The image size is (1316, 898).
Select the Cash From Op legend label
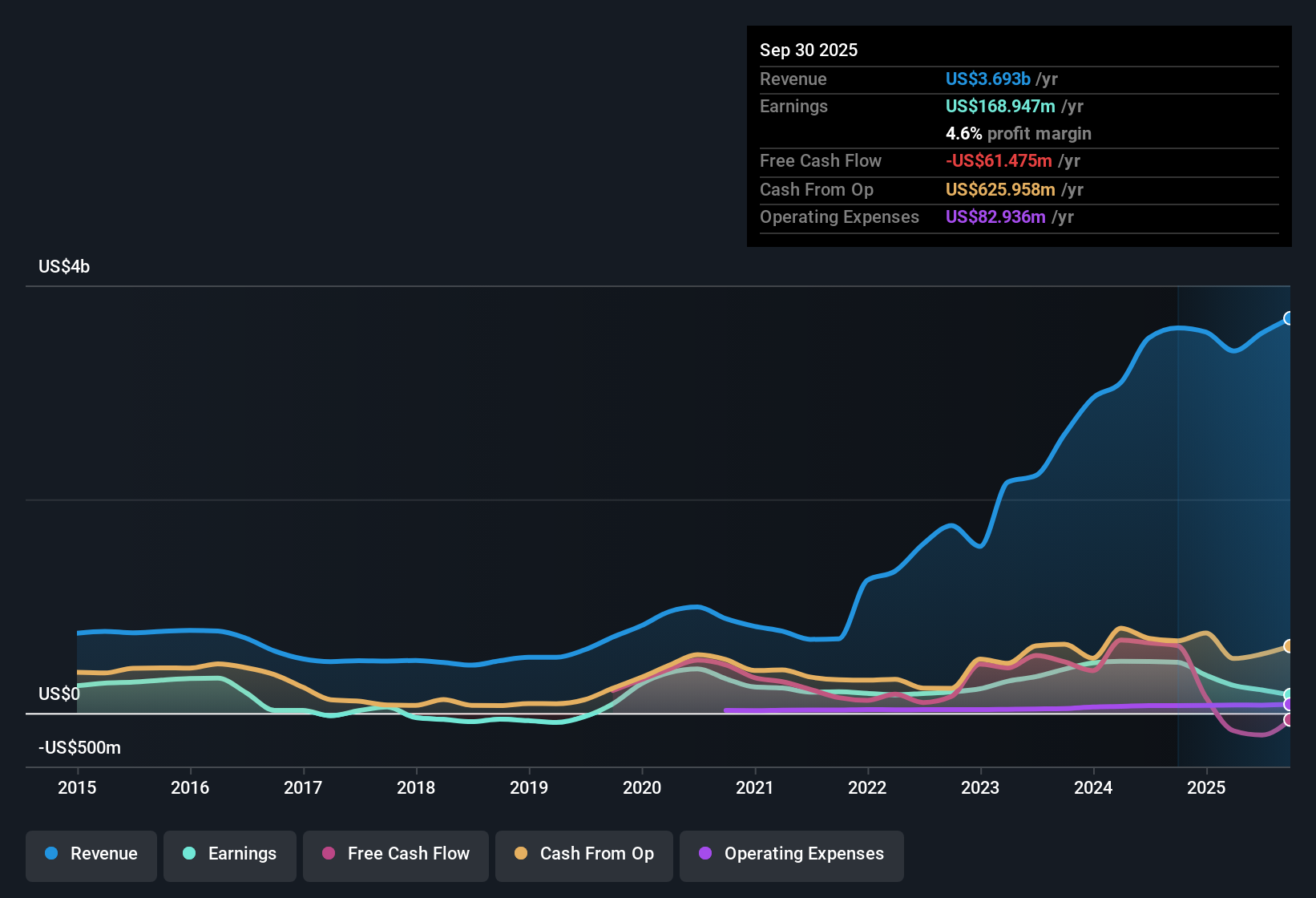[596, 854]
